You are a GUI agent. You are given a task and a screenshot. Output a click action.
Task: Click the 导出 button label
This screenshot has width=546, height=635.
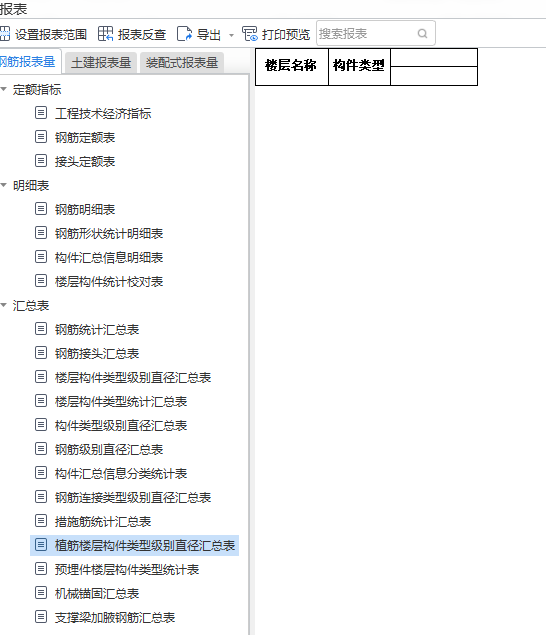pos(209,34)
